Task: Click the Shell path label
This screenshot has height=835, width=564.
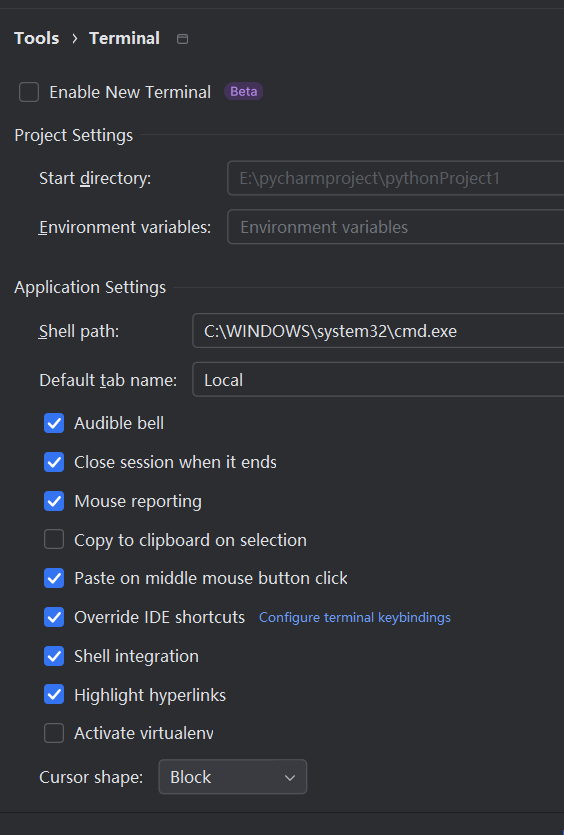Action: pyautogui.click(x=79, y=331)
